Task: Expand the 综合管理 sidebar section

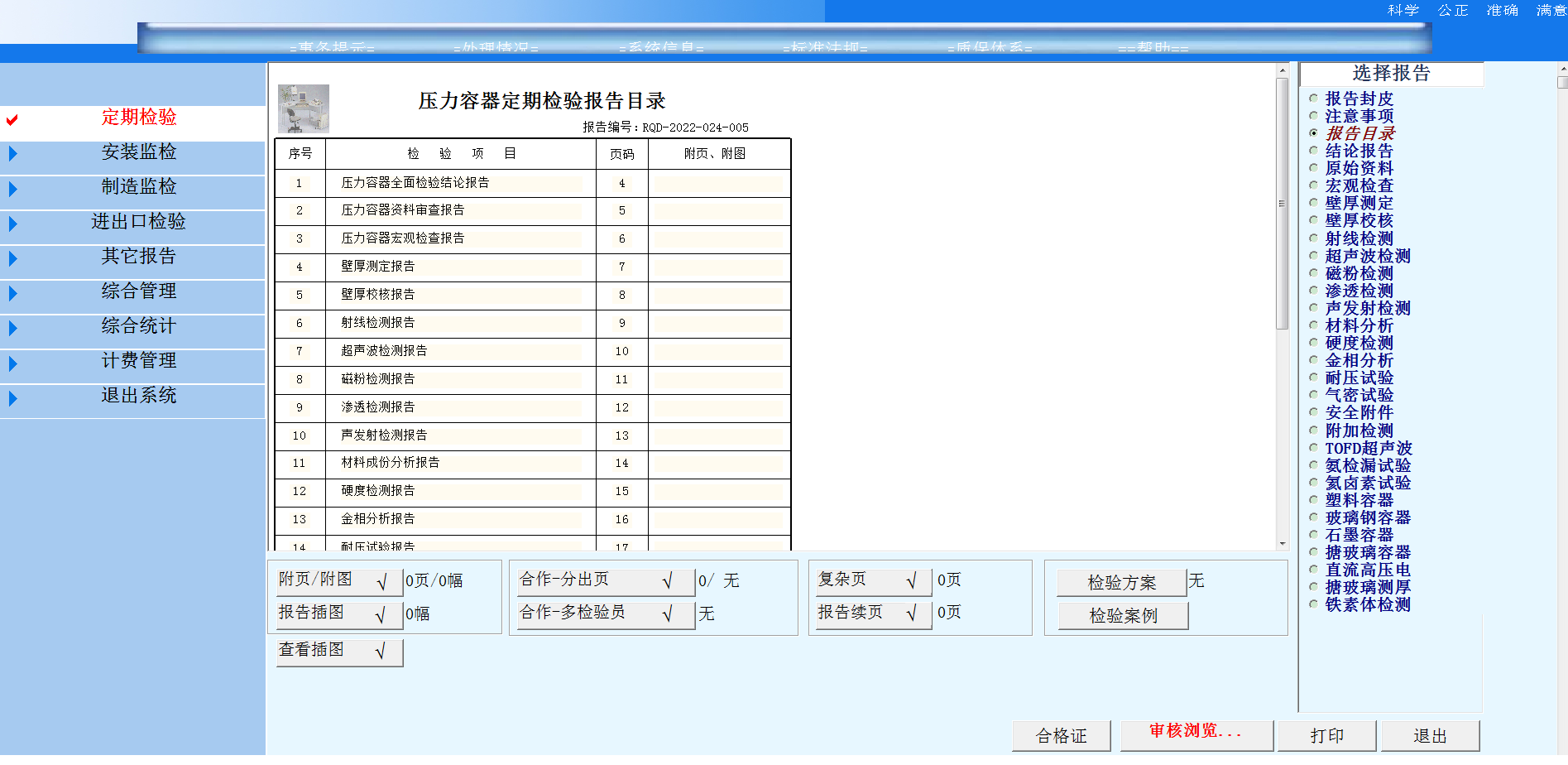Action: (x=12, y=292)
